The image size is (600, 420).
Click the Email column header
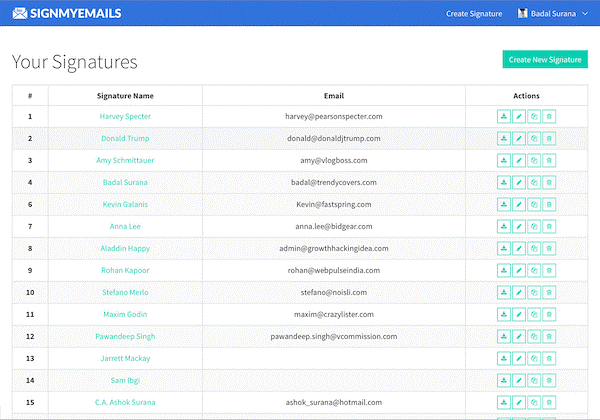point(334,96)
